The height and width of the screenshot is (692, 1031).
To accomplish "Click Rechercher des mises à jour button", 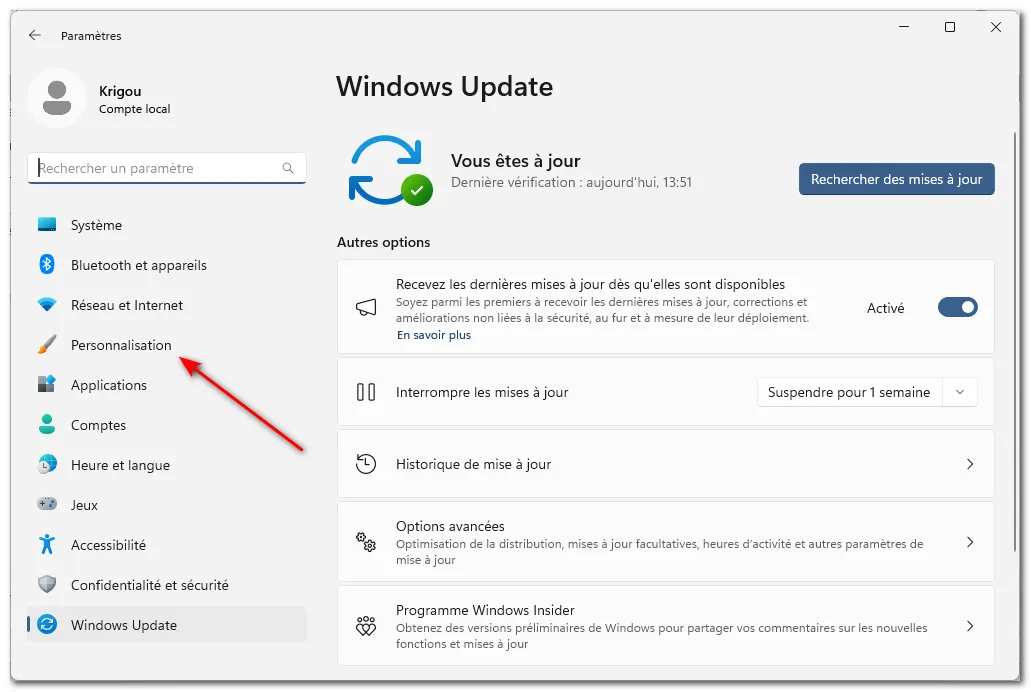I will pyautogui.click(x=897, y=180).
